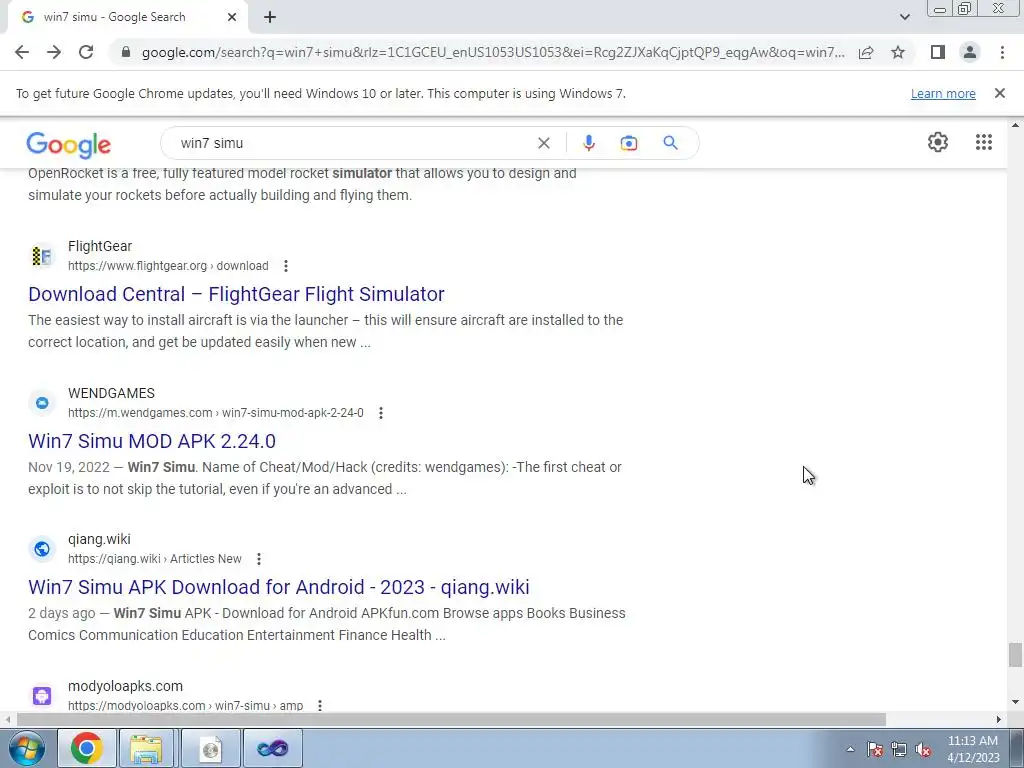1024x768 pixels.
Task: Clear the search box text
Action: 543,143
